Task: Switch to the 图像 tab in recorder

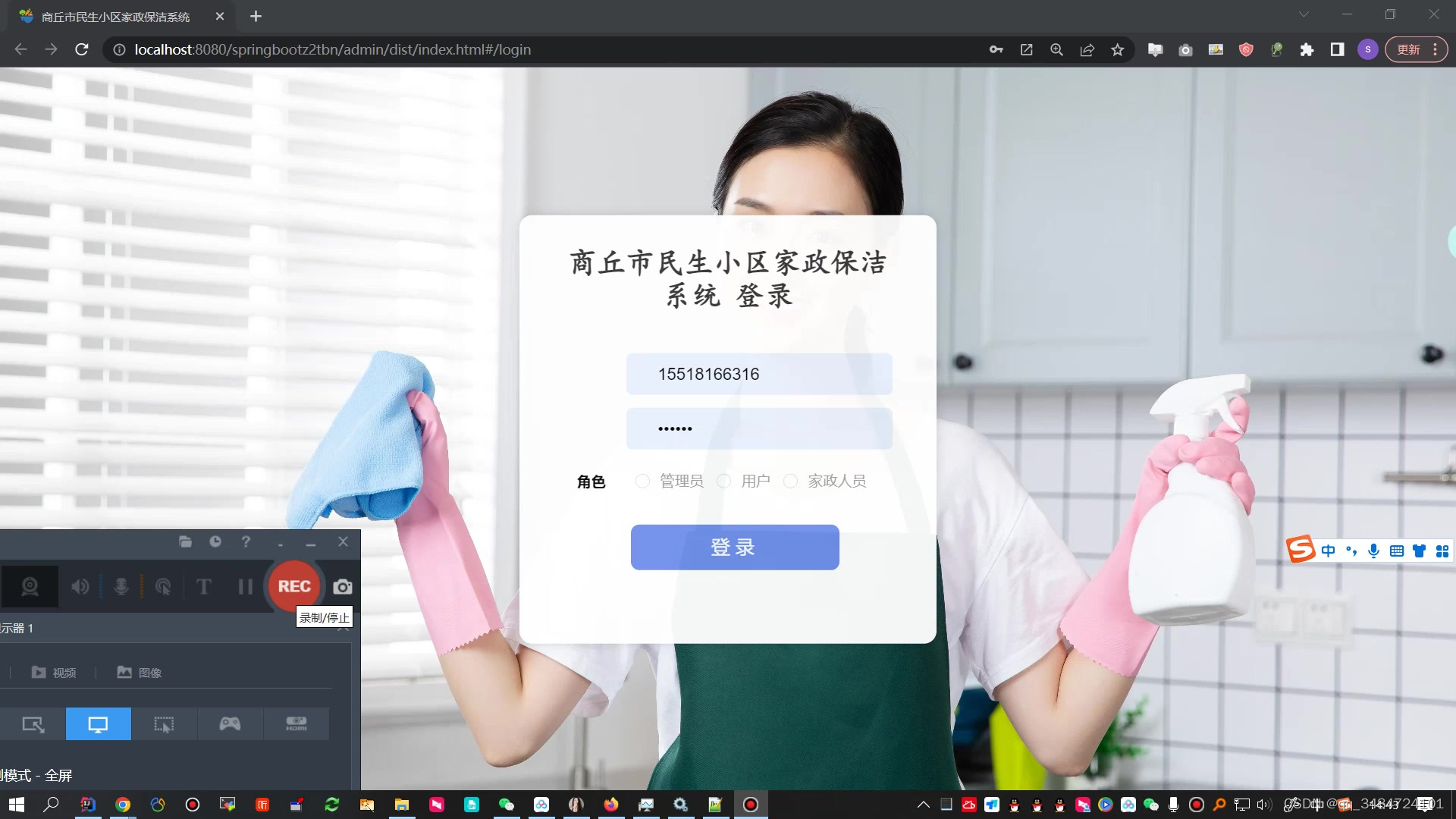Action: (140, 673)
